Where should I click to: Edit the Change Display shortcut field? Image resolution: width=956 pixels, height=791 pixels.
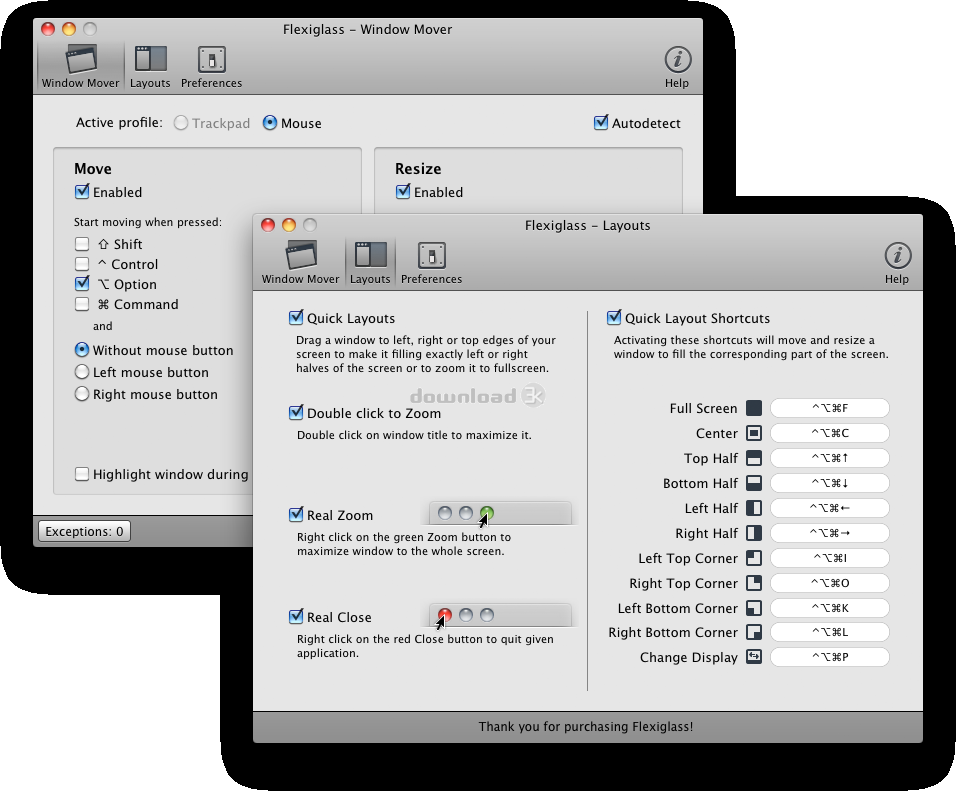pyautogui.click(x=830, y=657)
